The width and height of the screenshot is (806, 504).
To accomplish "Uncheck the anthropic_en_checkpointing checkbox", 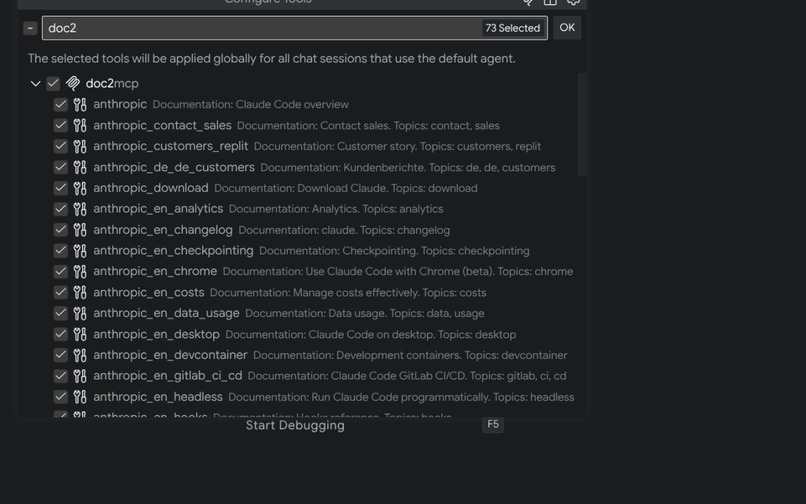I will click(x=61, y=251).
